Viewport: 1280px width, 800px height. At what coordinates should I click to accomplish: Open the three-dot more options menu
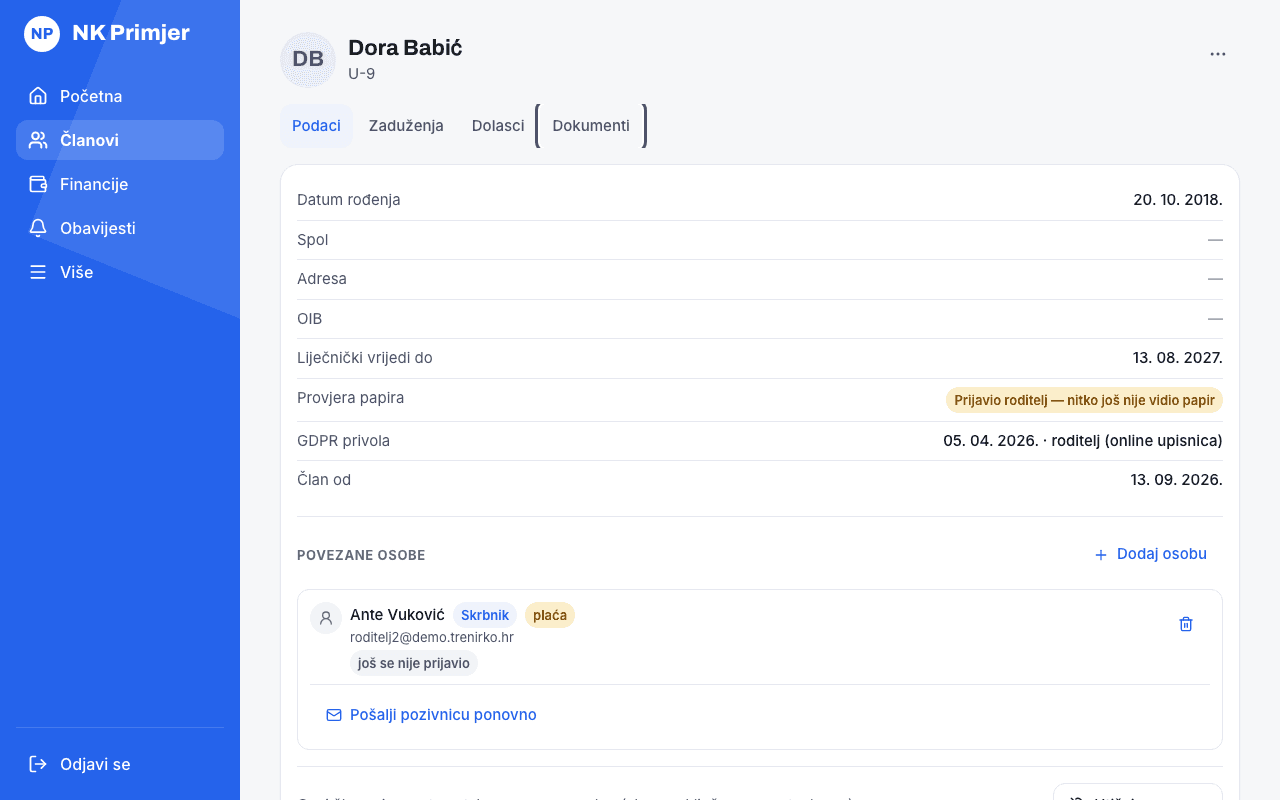(x=1218, y=54)
